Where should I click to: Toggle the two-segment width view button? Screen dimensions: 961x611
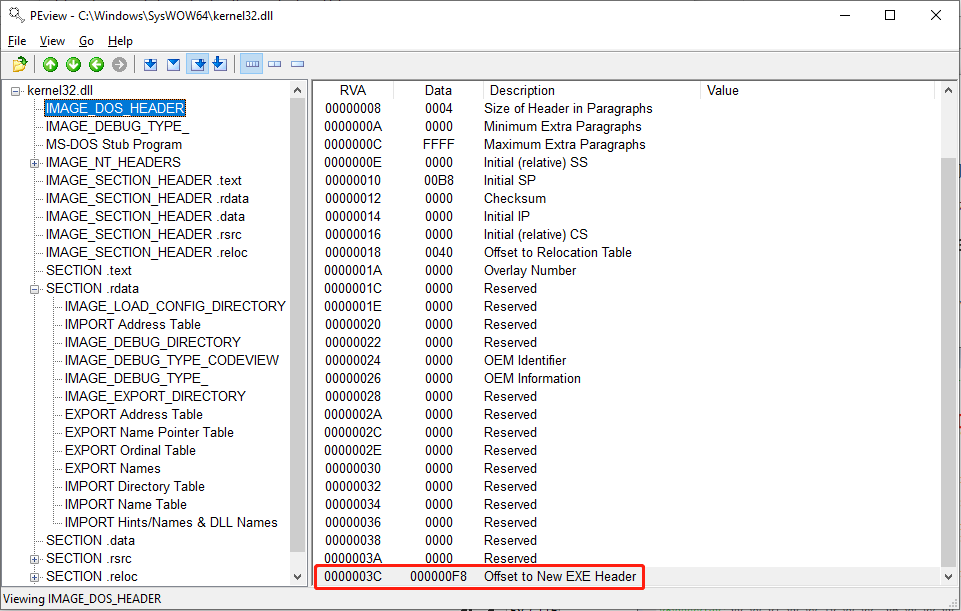275,65
